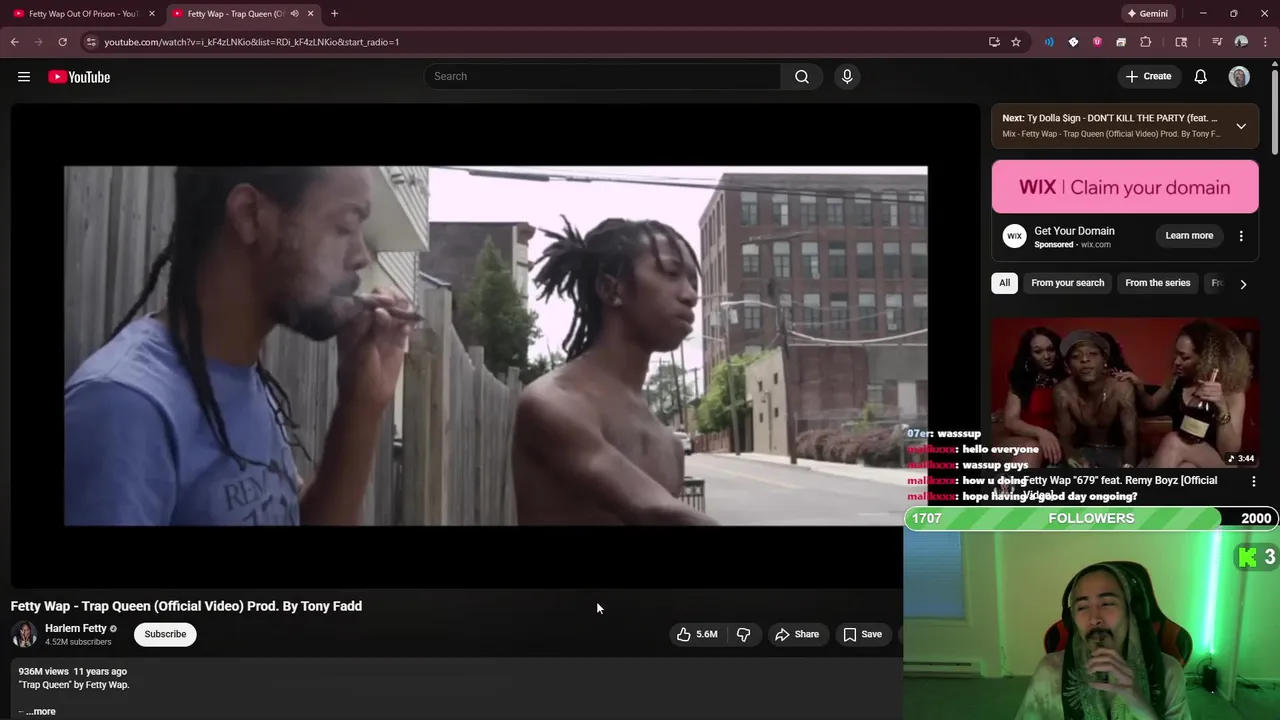The width and height of the screenshot is (1280, 720).
Task: View site information icon in address bar
Action: (91, 42)
